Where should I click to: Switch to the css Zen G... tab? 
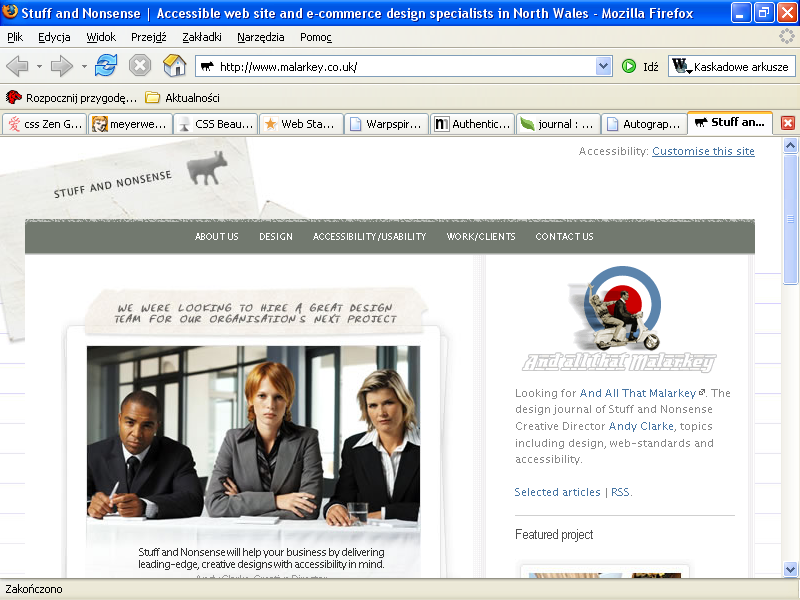click(45, 124)
